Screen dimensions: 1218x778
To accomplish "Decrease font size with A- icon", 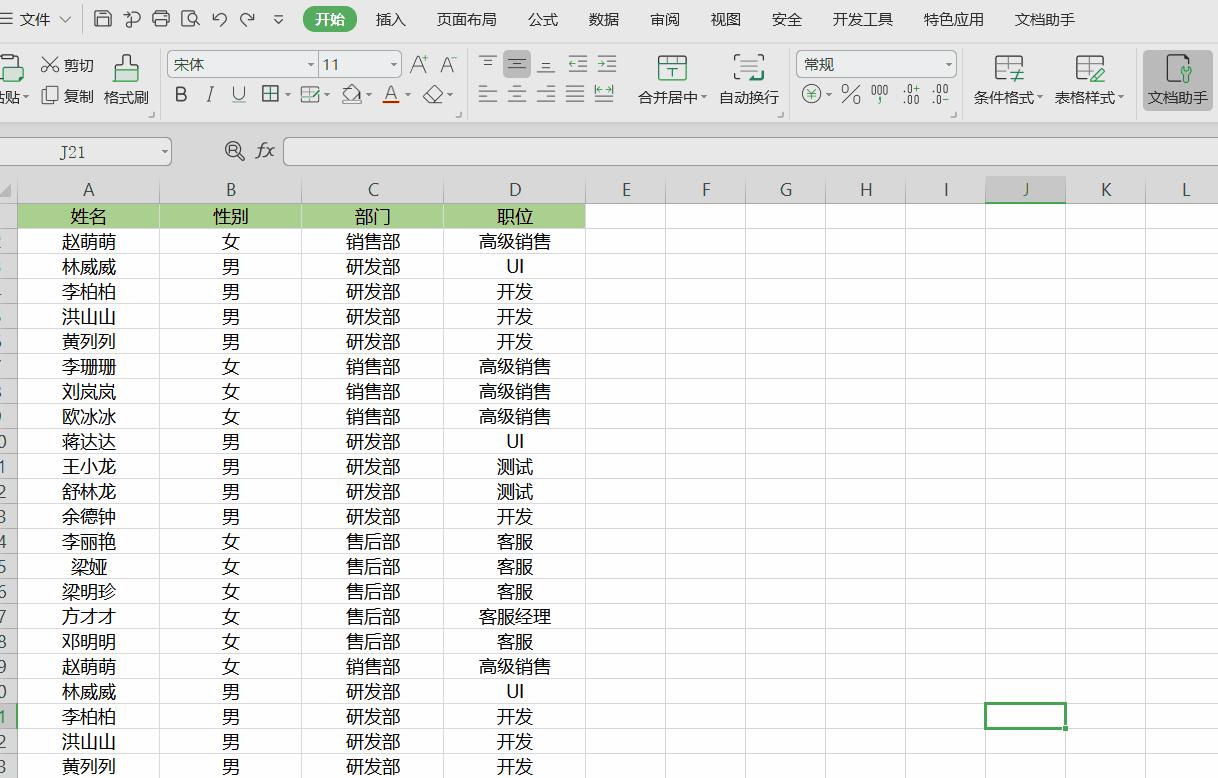I will click(448, 64).
